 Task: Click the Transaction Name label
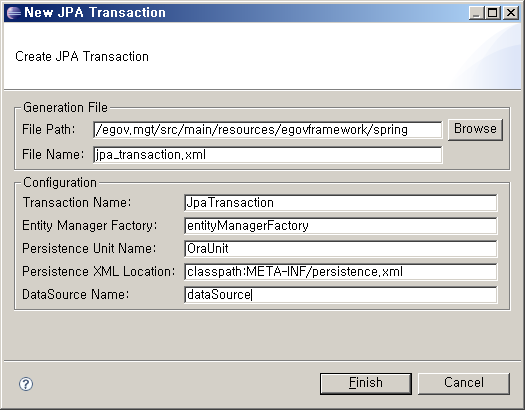click(x=77, y=202)
